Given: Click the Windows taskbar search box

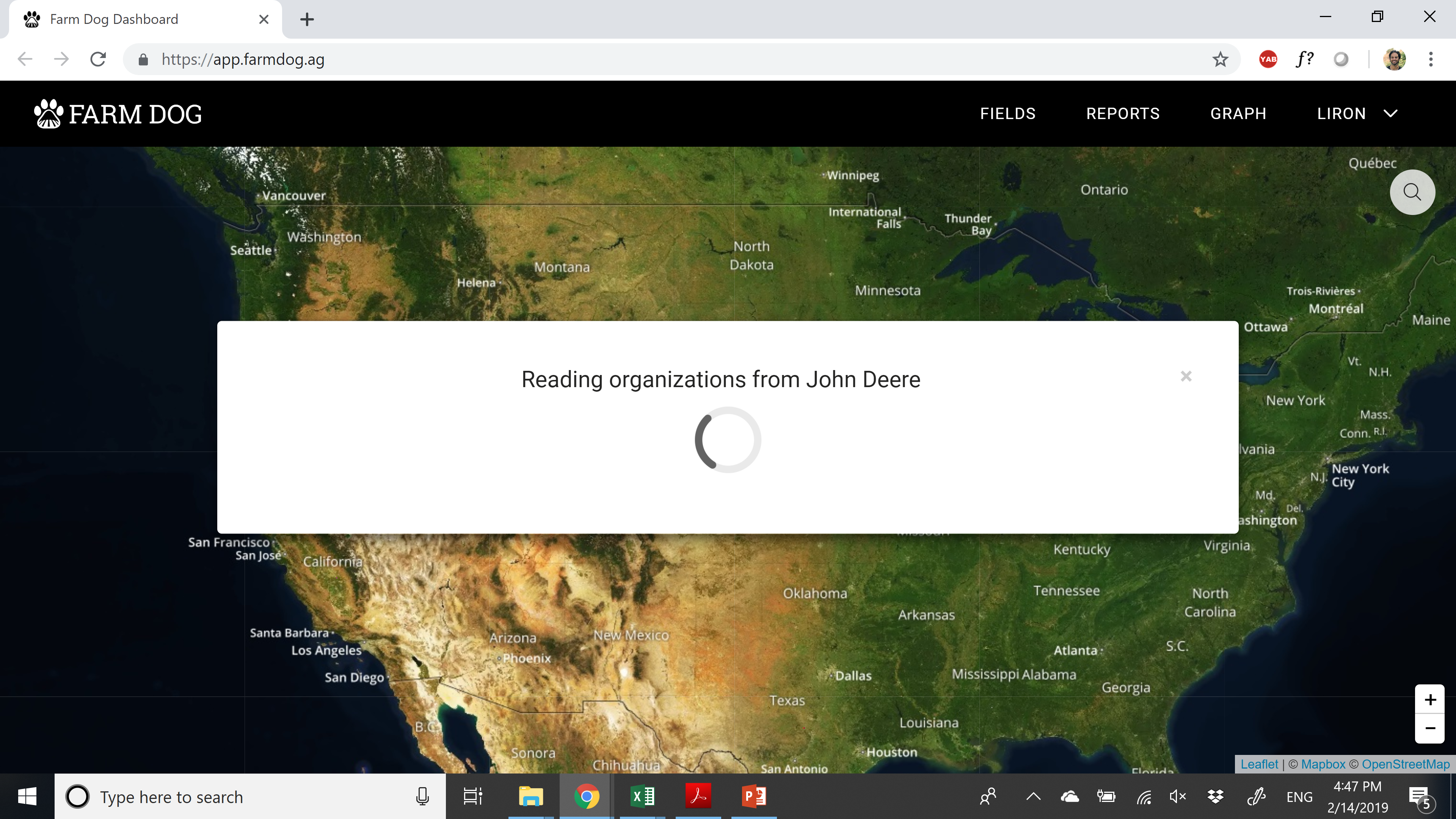Looking at the screenshot, I should point(250,796).
